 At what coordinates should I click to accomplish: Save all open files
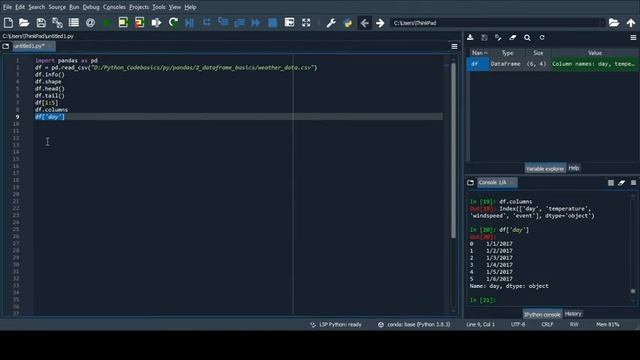coord(57,23)
